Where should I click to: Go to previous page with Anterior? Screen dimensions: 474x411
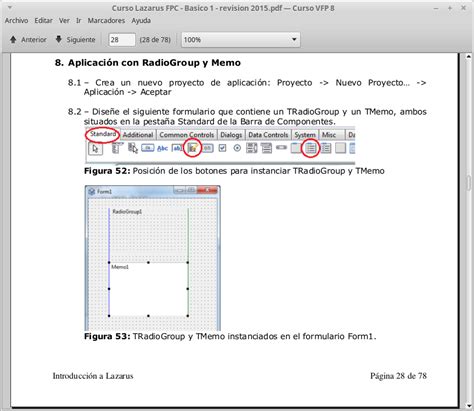(x=28, y=40)
